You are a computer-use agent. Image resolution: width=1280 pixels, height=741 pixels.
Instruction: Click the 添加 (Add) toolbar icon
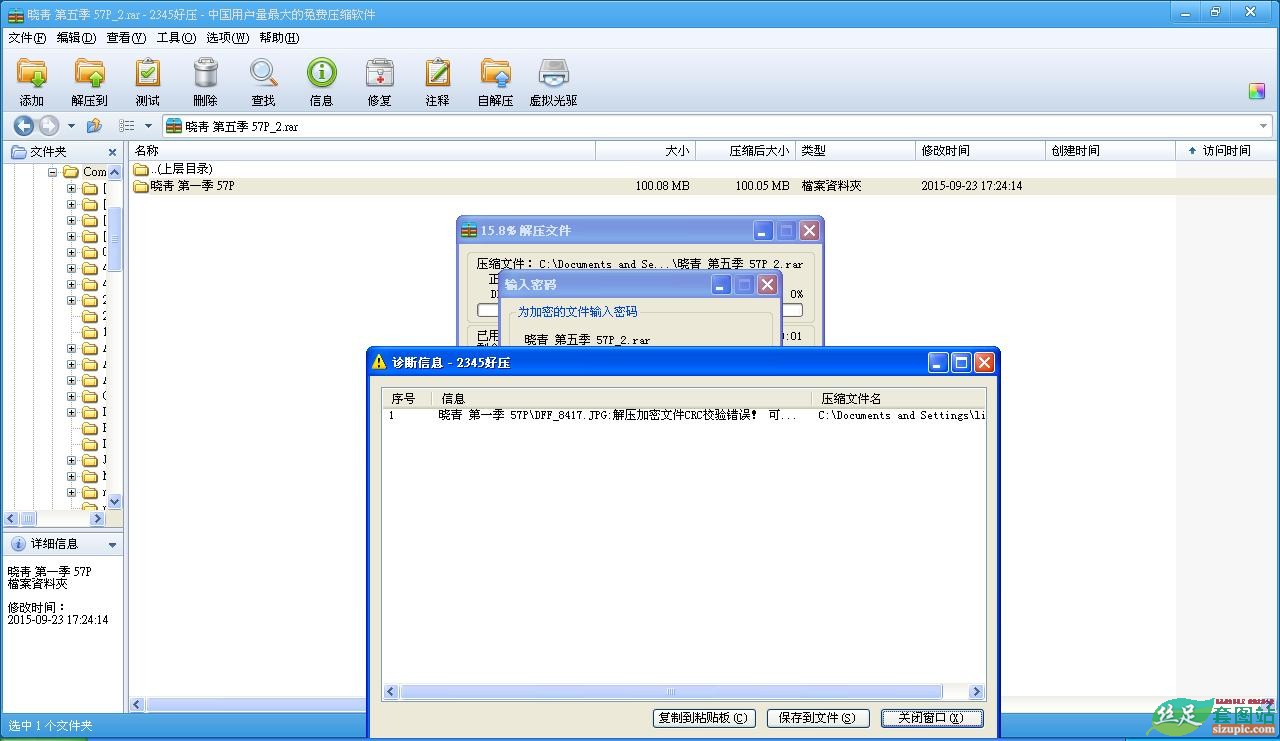(32, 75)
